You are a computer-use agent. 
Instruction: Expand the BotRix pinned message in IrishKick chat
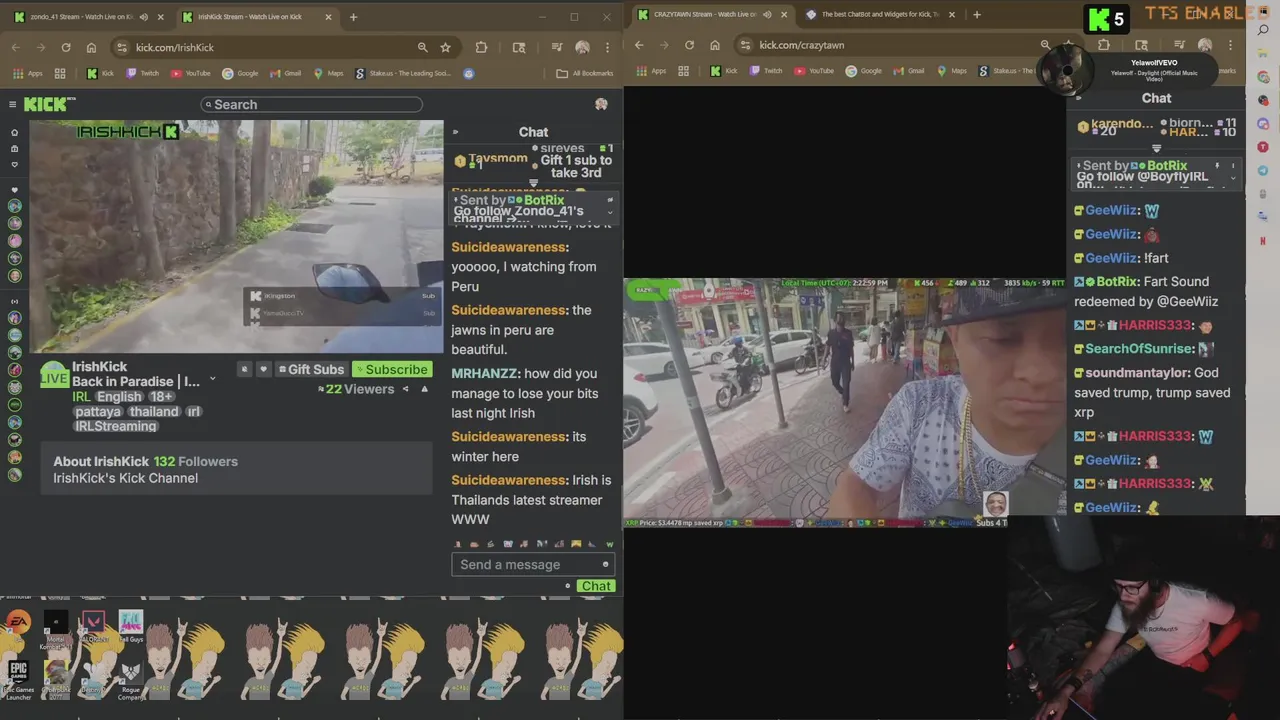pos(610,212)
